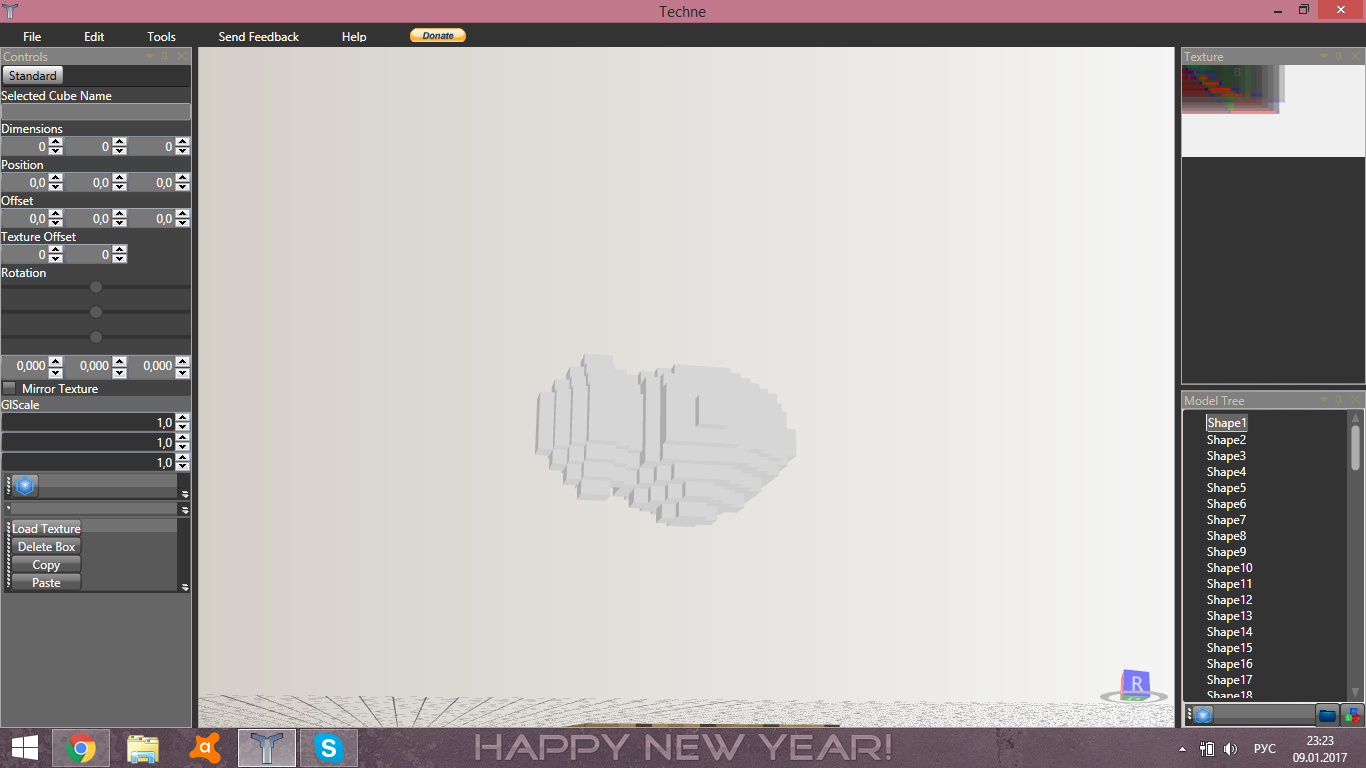Click the top Rotation slider handle
This screenshot has height=768, width=1366.
point(96,287)
